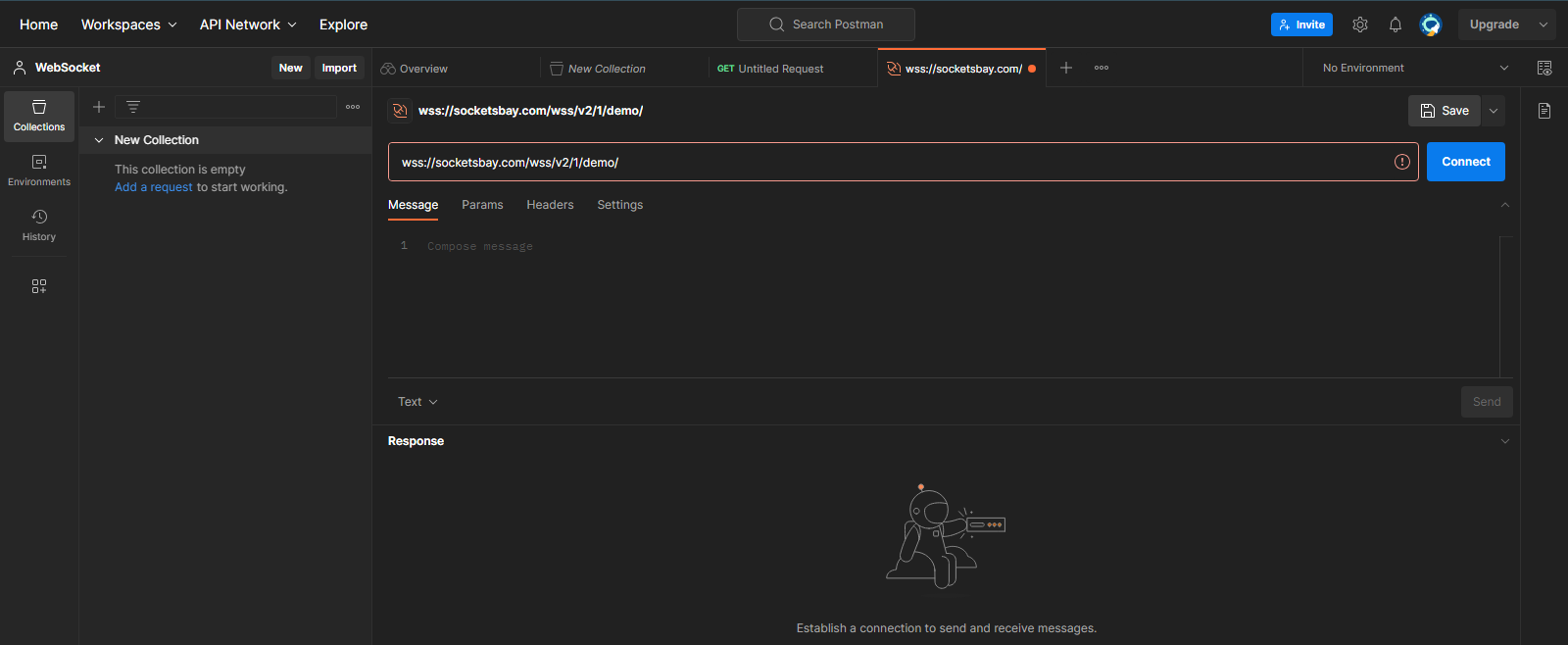The height and width of the screenshot is (645, 1568).
Task: Go to Home in top navigation
Action: click(x=38, y=25)
